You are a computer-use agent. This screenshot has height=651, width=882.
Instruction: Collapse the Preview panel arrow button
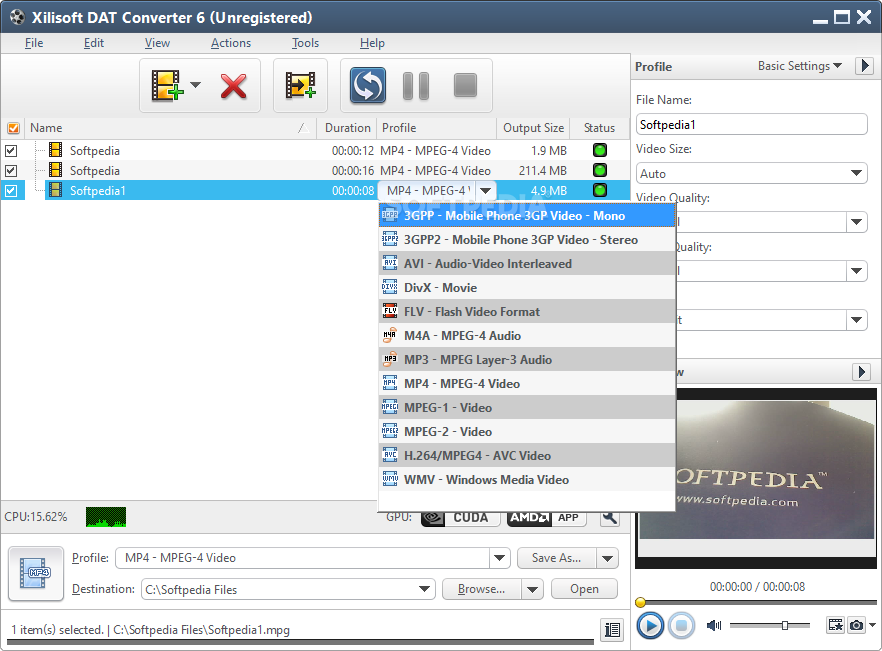[862, 372]
